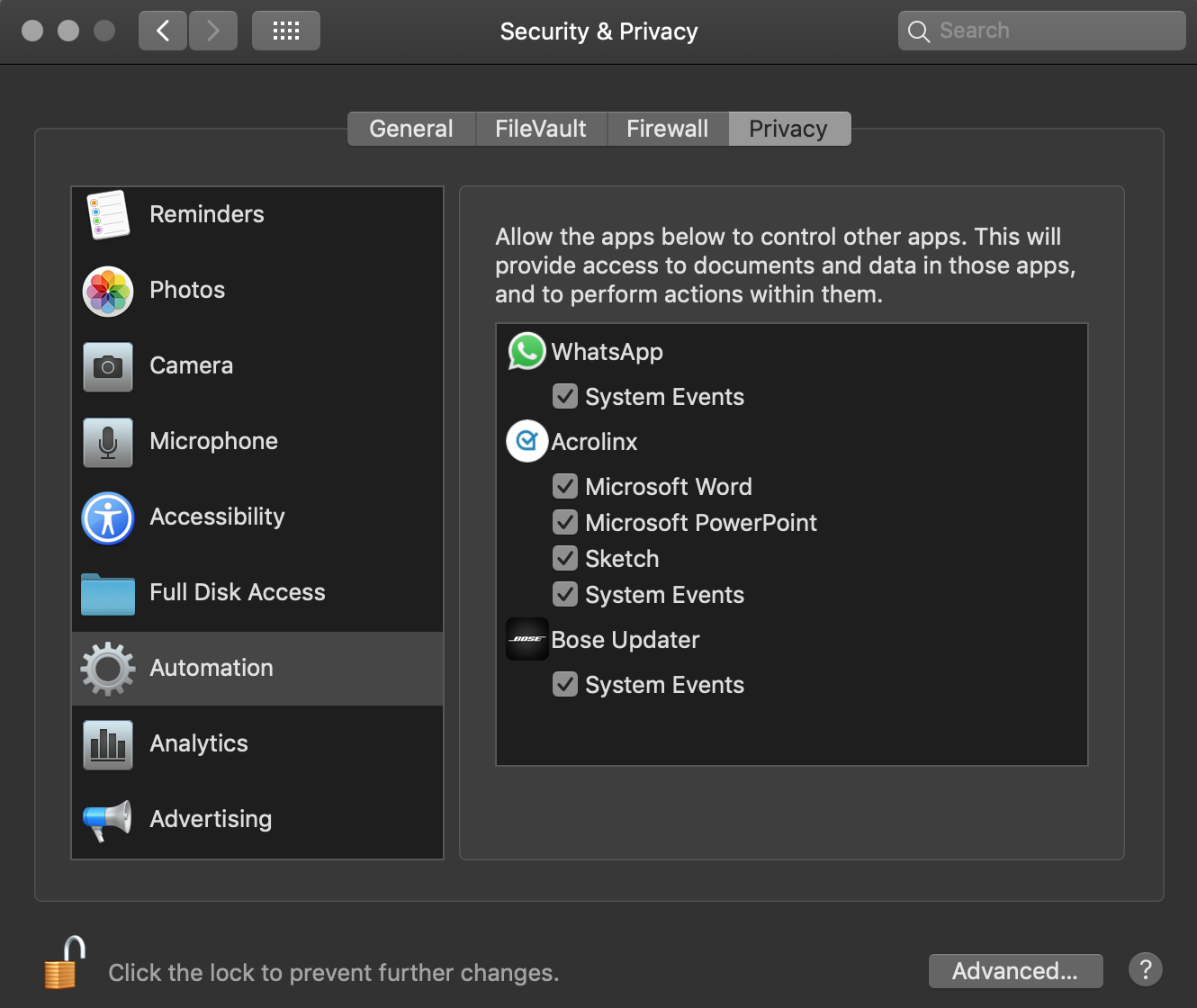Viewport: 1197px width, 1008px height.
Task: Uncheck Sketch under Acrolinx
Action: point(565,558)
